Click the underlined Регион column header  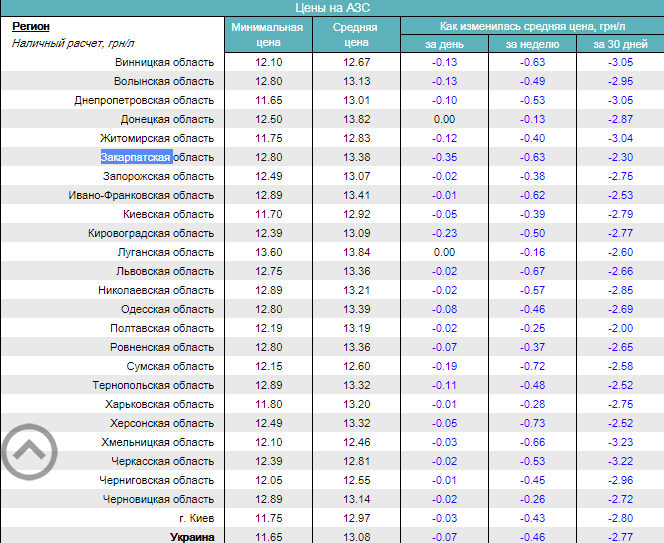coord(31,26)
